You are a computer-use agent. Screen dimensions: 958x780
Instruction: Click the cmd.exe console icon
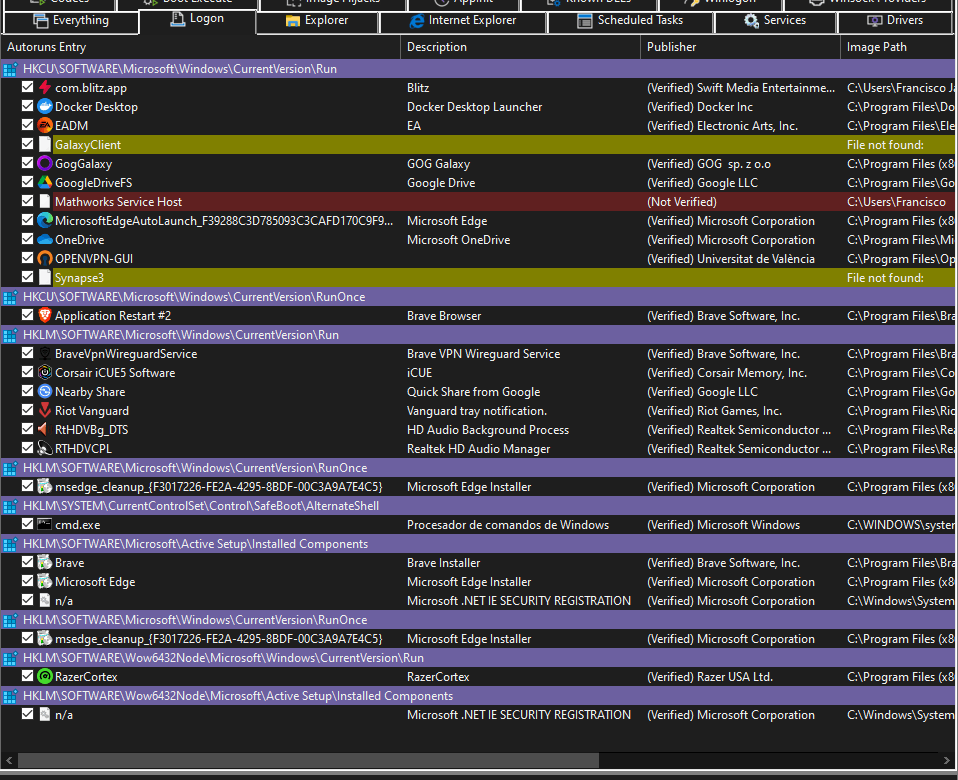45,524
